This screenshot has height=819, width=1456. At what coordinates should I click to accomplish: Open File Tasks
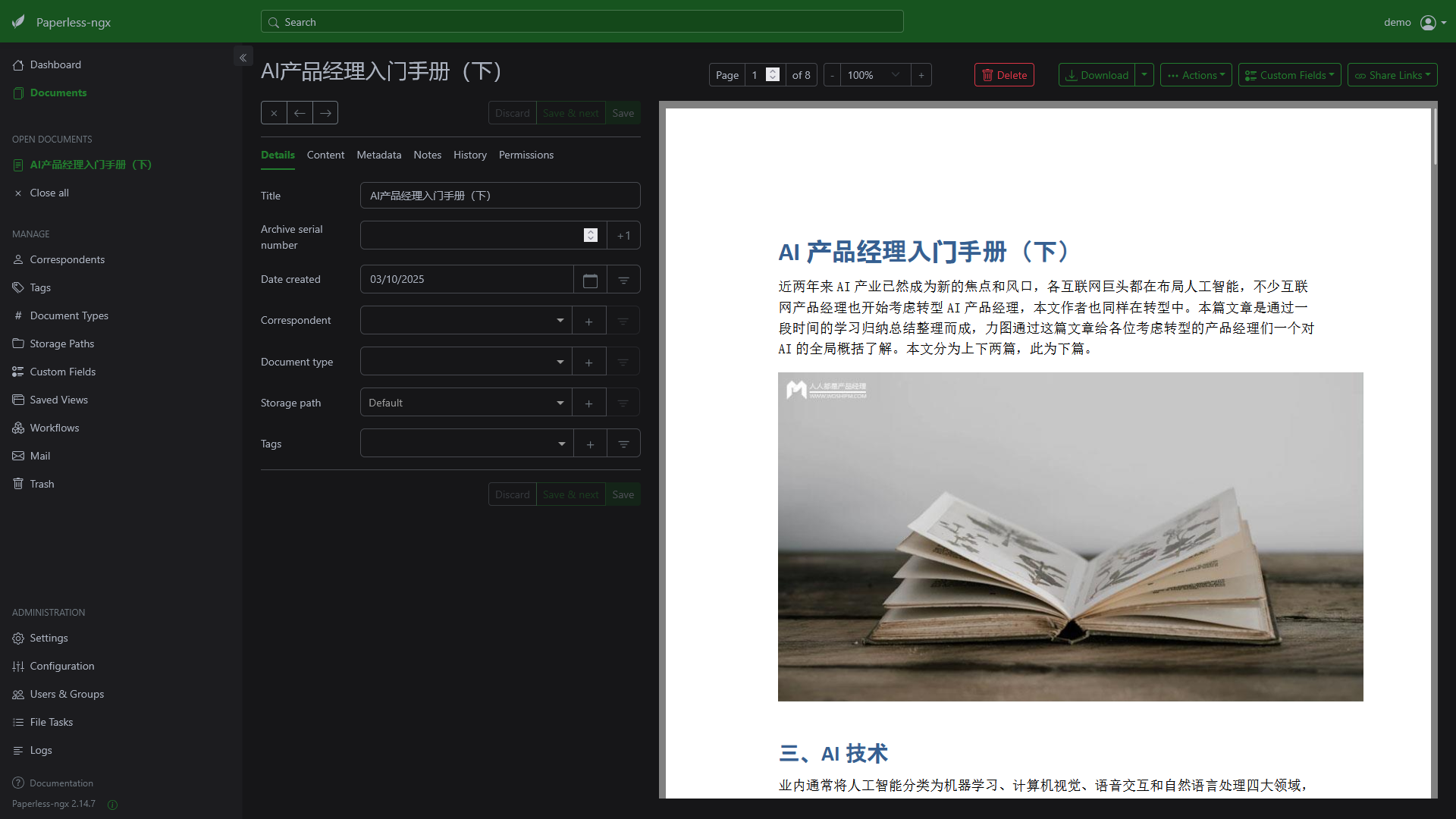(x=121, y=722)
